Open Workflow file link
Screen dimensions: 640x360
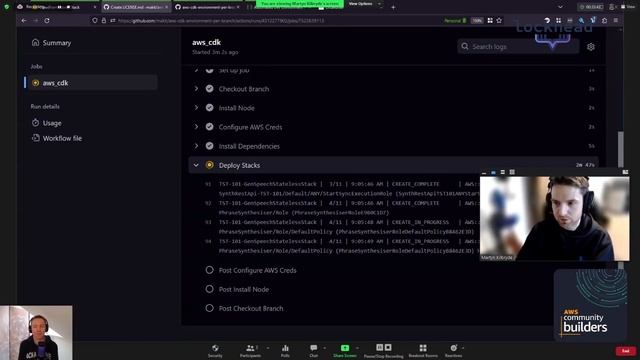62,138
